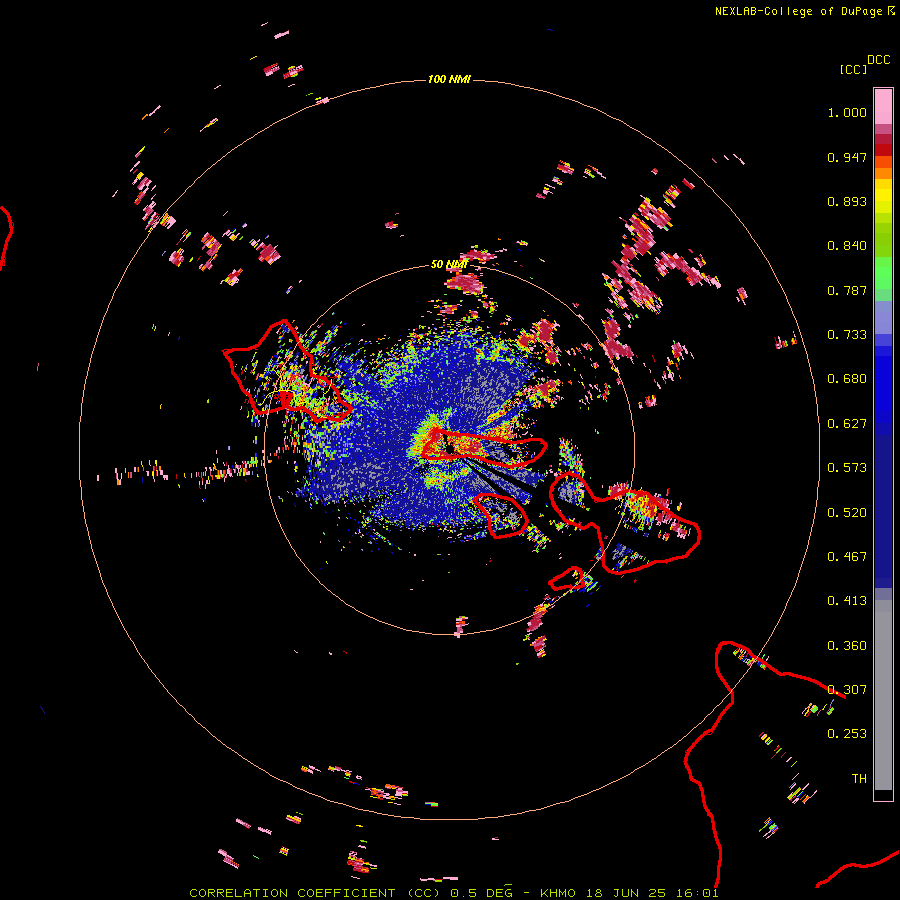Image resolution: width=900 pixels, height=900 pixels.
Task: Click the 100 NMI range ring label
Action: click(449, 79)
